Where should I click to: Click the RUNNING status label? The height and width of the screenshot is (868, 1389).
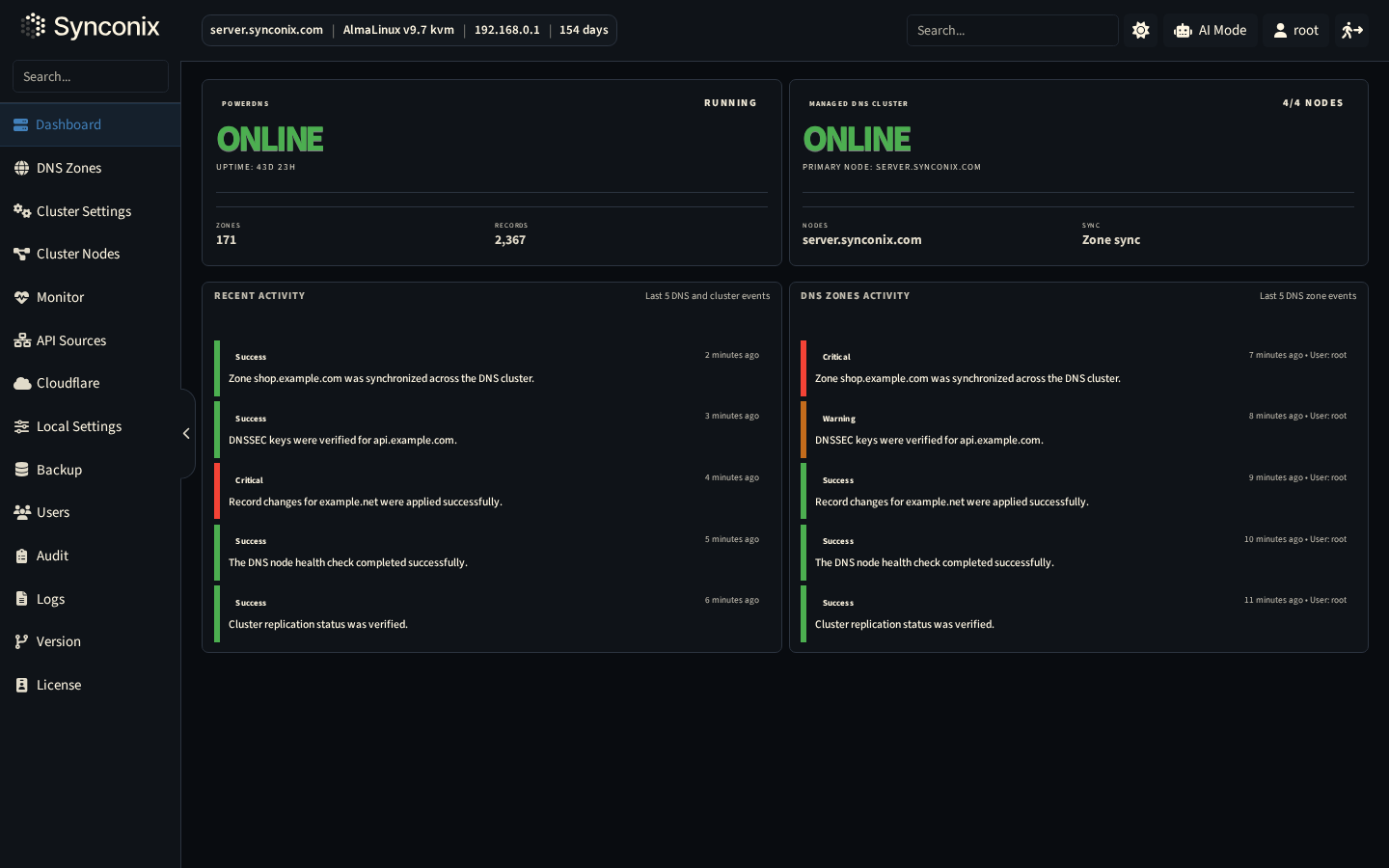730,102
